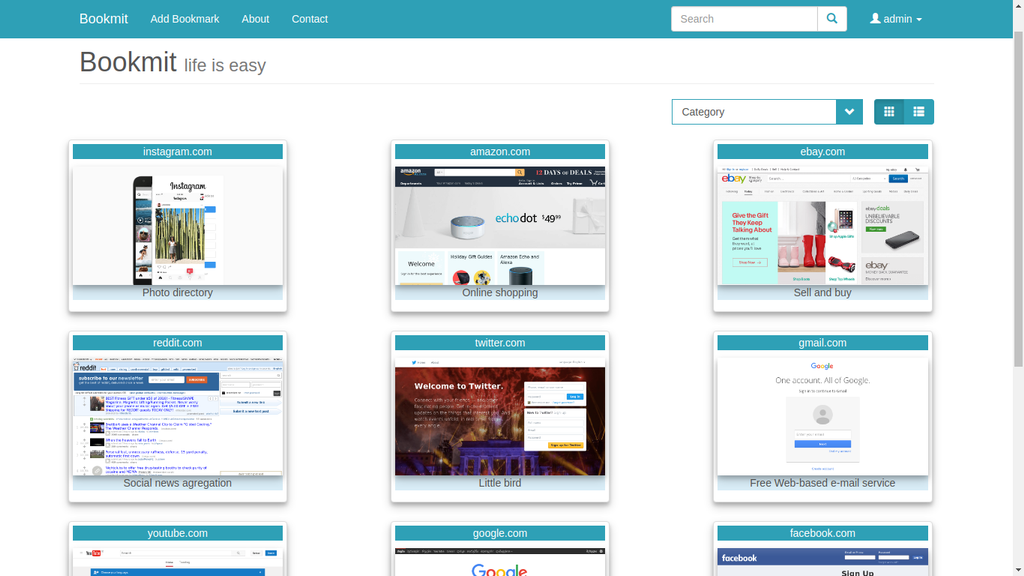Click the 'Online shopping' description

point(500,293)
